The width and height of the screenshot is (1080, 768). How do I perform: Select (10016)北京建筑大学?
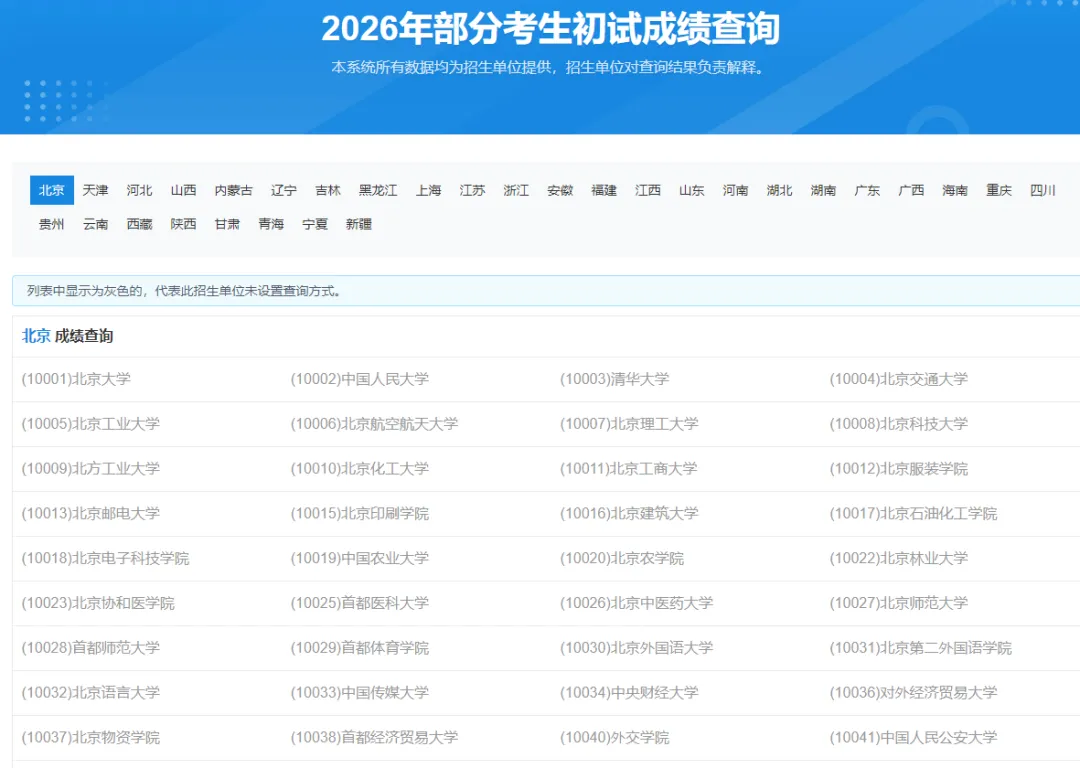(629, 513)
